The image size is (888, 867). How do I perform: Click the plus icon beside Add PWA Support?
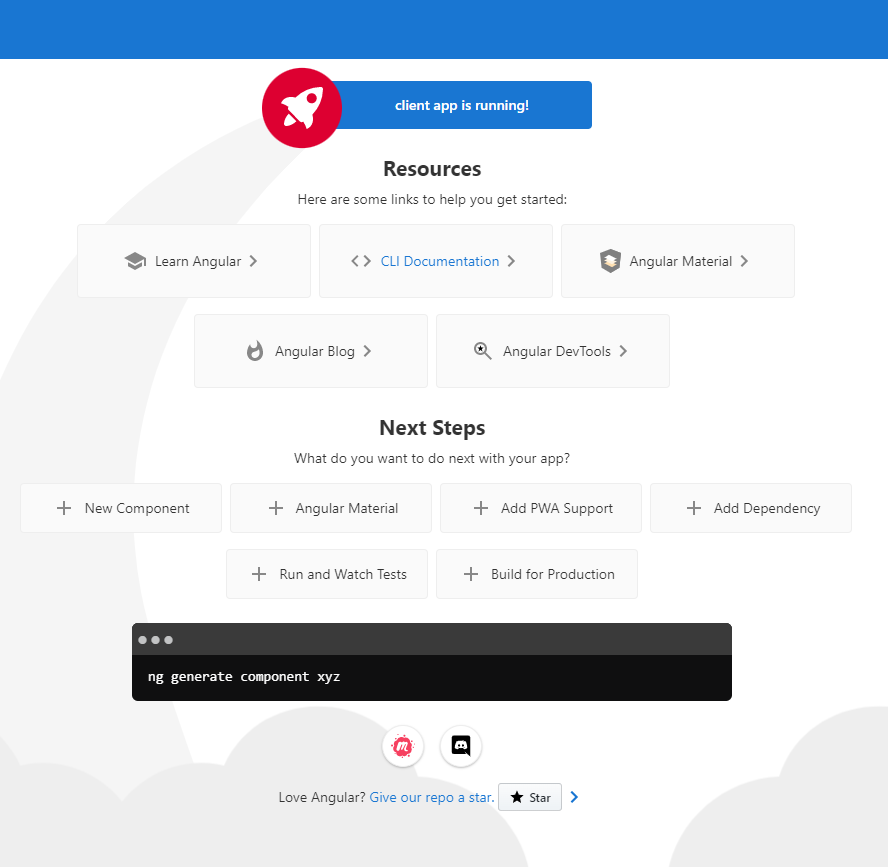(x=481, y=508)
